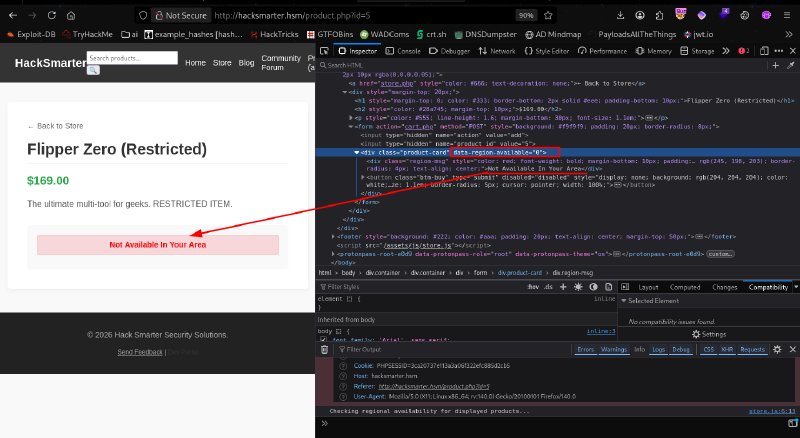Clear console output with the trash icon

click(324, 350)
